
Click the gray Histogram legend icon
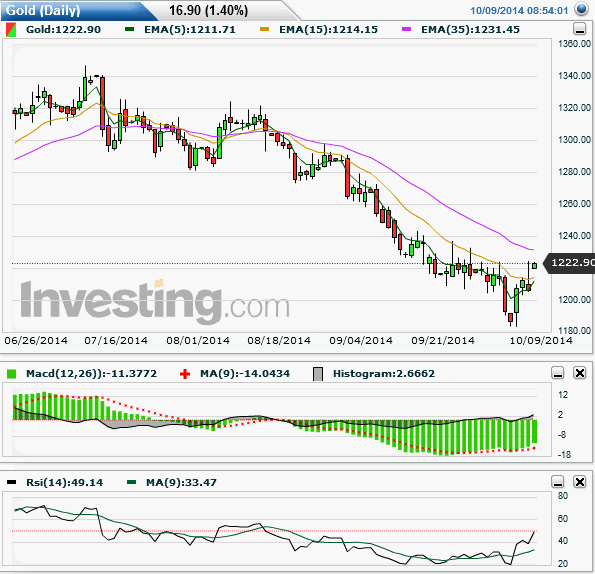(318, 374)
